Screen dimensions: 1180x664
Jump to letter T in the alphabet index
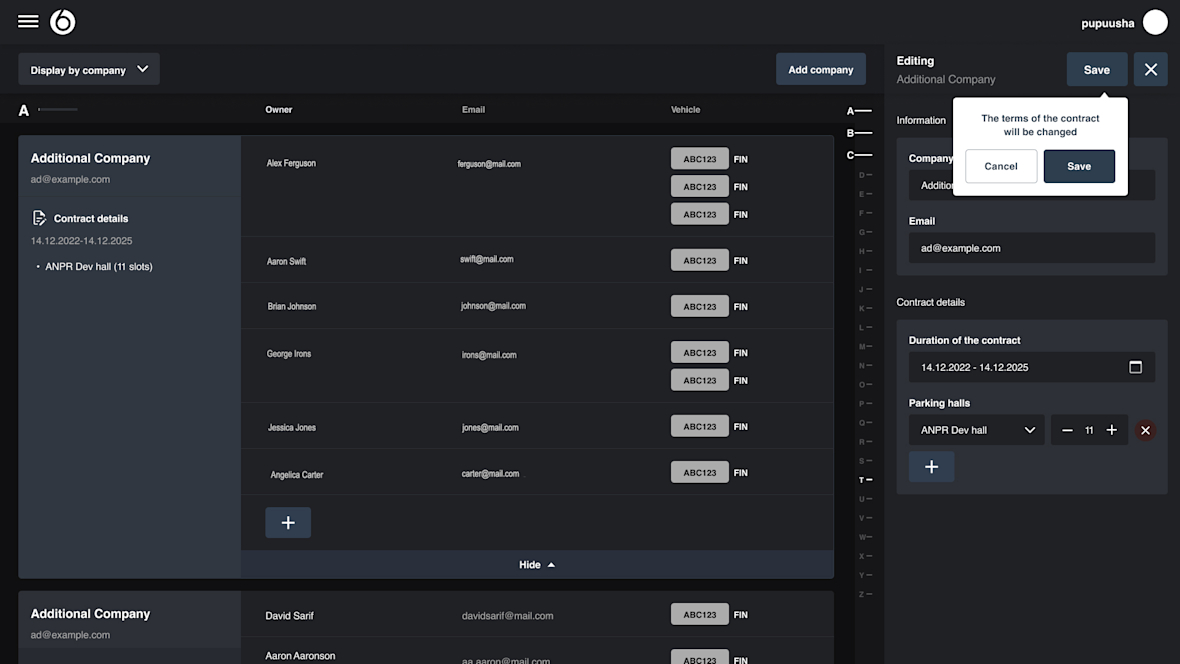point(862,479)
